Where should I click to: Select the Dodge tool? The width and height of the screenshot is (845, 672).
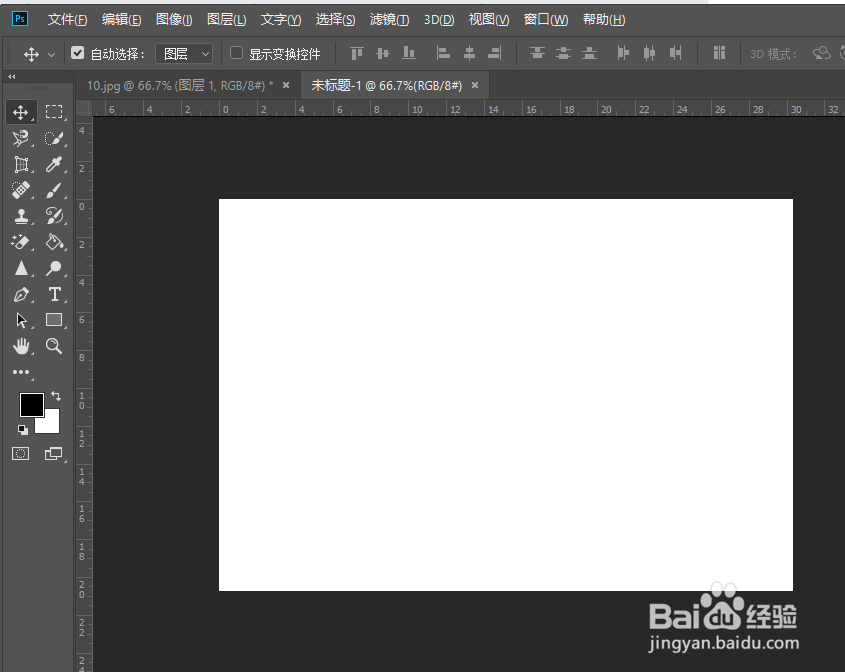[x=54, y=268]
